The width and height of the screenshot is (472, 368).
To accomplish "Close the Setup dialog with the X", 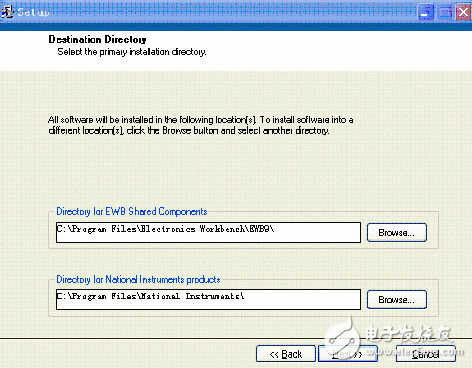I will [463, 12].
